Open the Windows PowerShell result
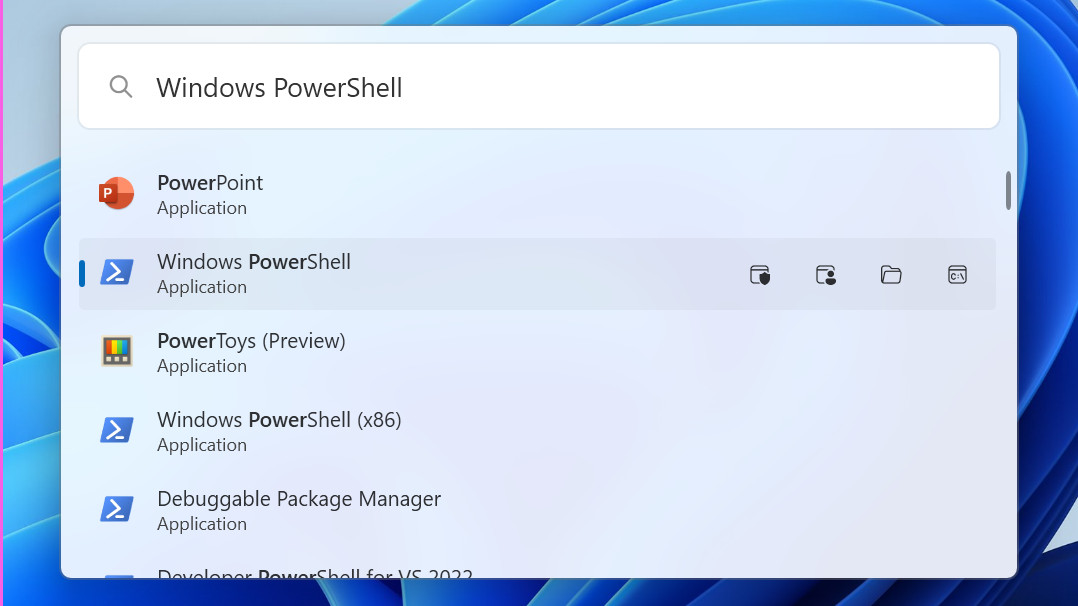 pyautogui.click(x=254, y=263)
